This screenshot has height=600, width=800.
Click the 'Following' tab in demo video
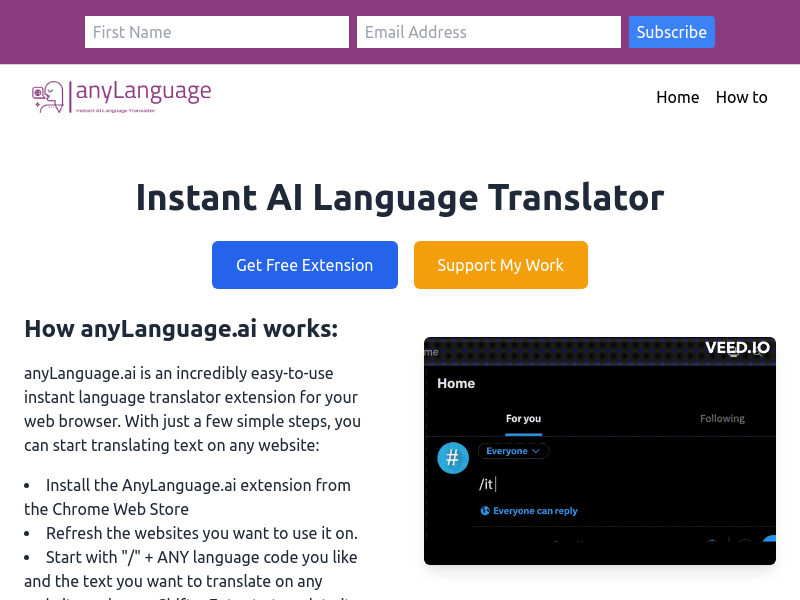pyautogui.click(x=722, y=418)
